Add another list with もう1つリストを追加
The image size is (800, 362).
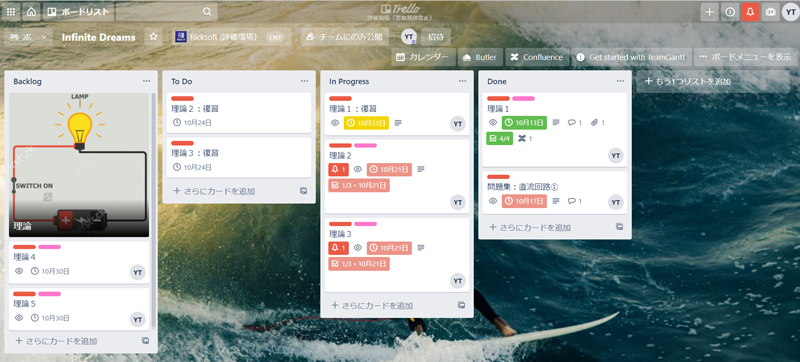[713, 82]
